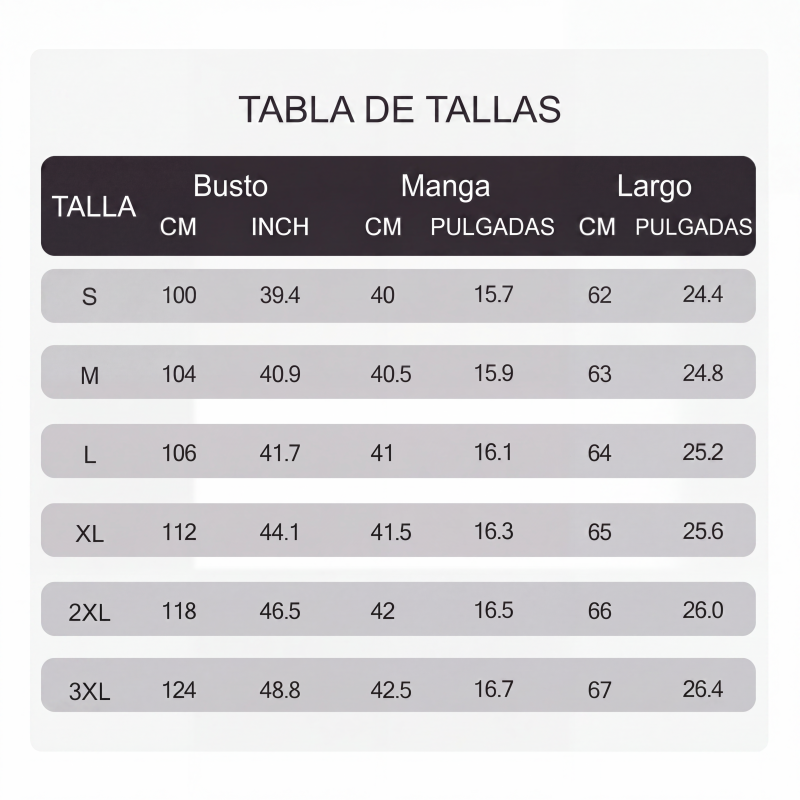
Task: Select the 25.2 length inches for L
Action: tap(703, 452)
